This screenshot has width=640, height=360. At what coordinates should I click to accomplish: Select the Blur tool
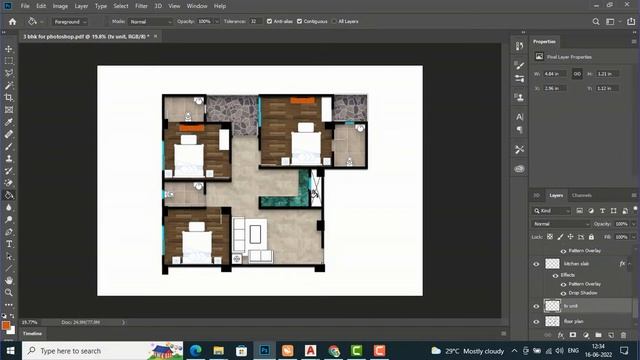point(9,207)
